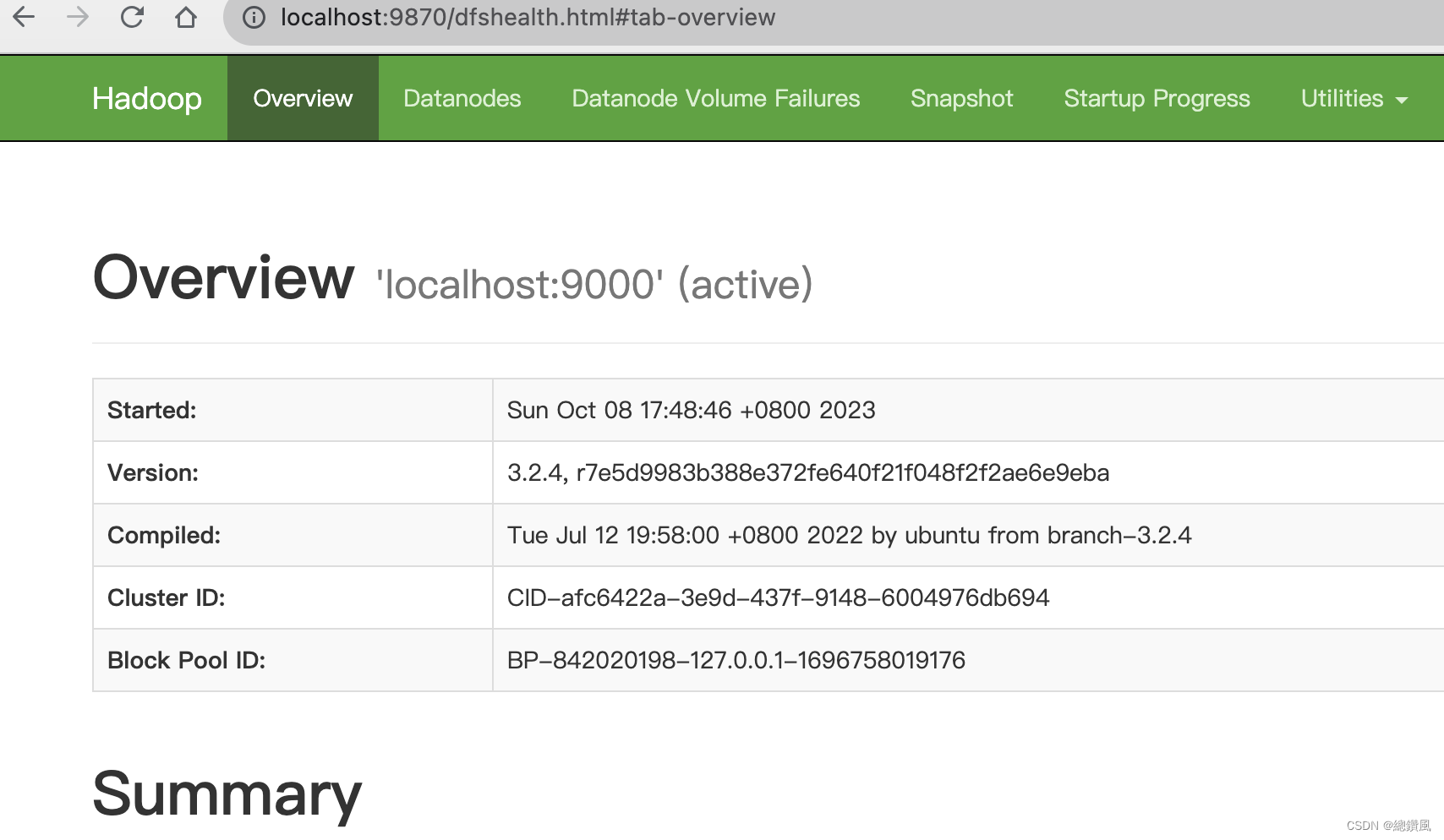The width and height of the screenshot is (1444, 840).
Task: View site information icon in address bar
Action: tap(254, 18)
